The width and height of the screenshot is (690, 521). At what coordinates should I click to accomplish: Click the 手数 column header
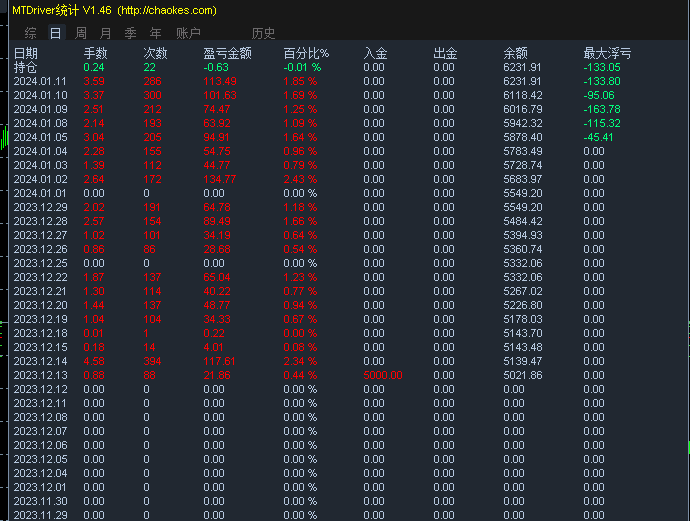point(95,53)
